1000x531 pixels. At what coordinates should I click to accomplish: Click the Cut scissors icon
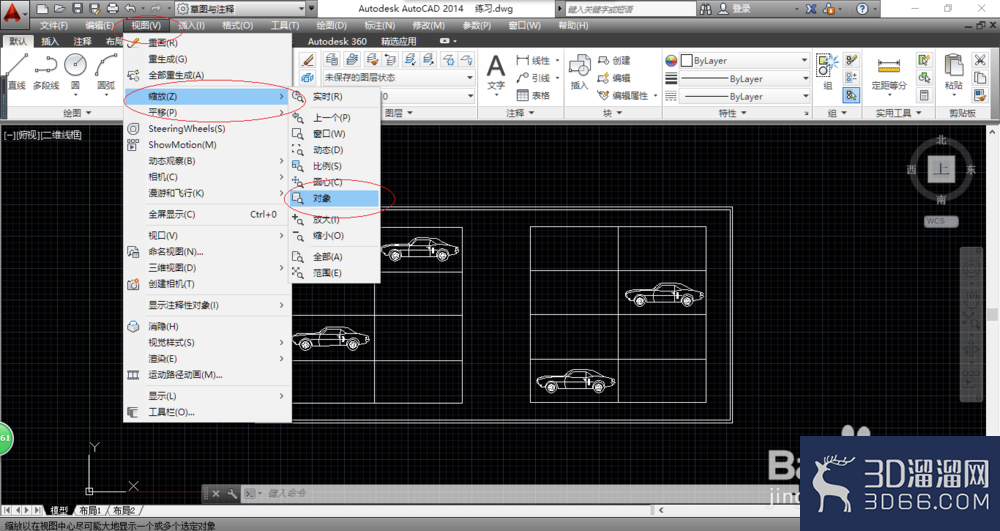coord(980,60)
